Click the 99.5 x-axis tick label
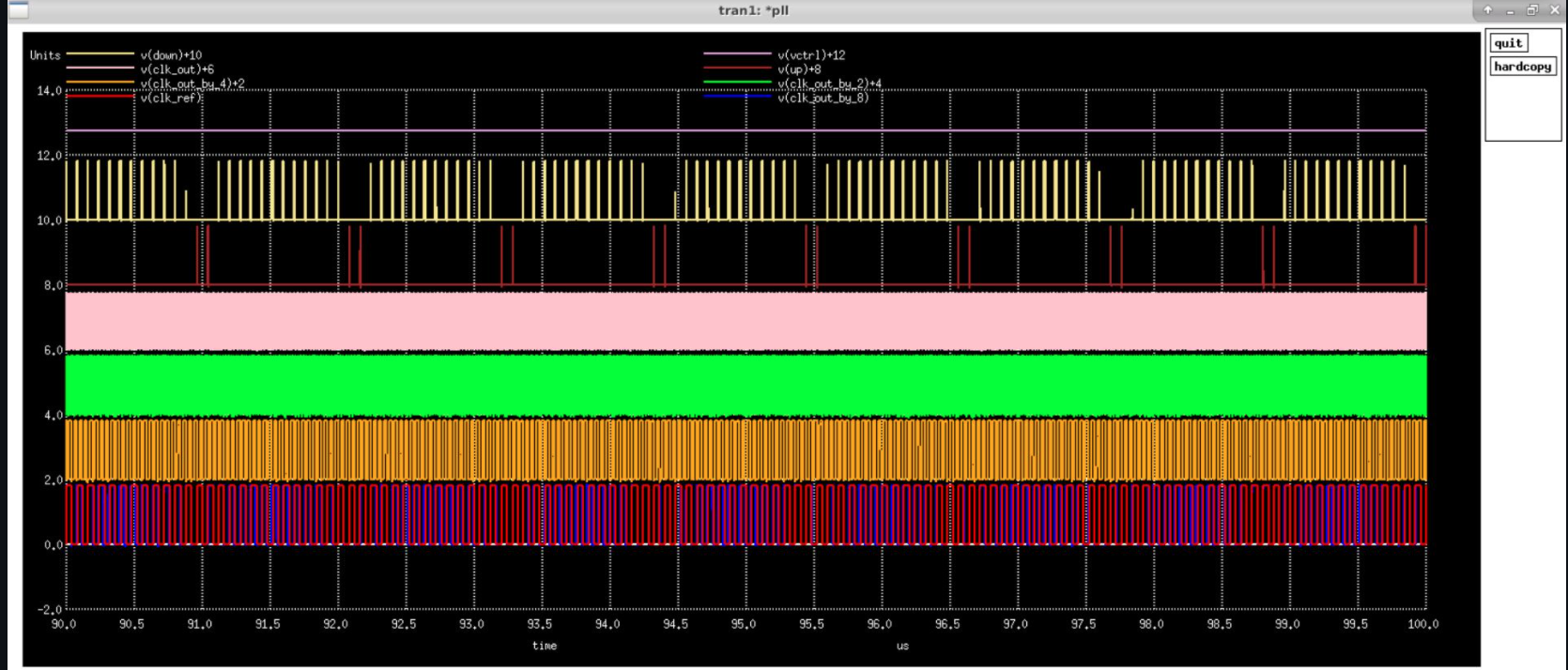Viewport: 1568px width, 670px height. pos(1356,624)
